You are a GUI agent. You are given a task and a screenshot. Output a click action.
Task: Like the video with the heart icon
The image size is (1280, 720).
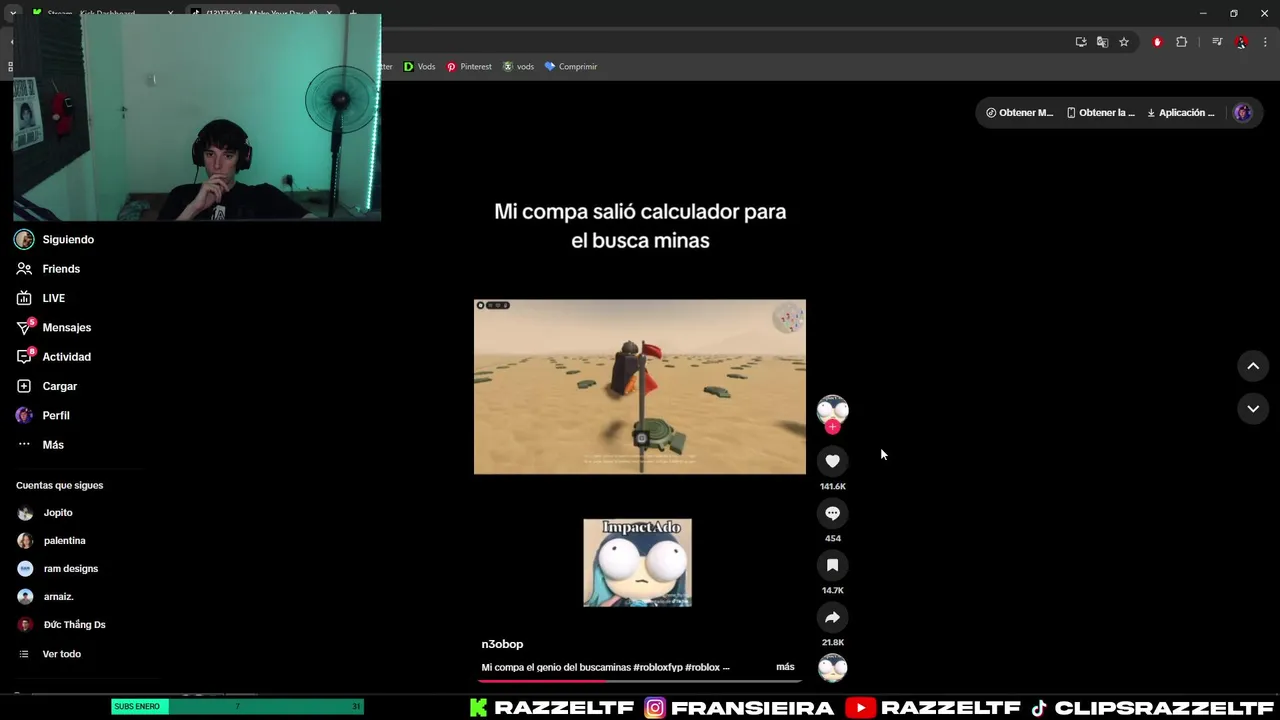pos(832,461)
